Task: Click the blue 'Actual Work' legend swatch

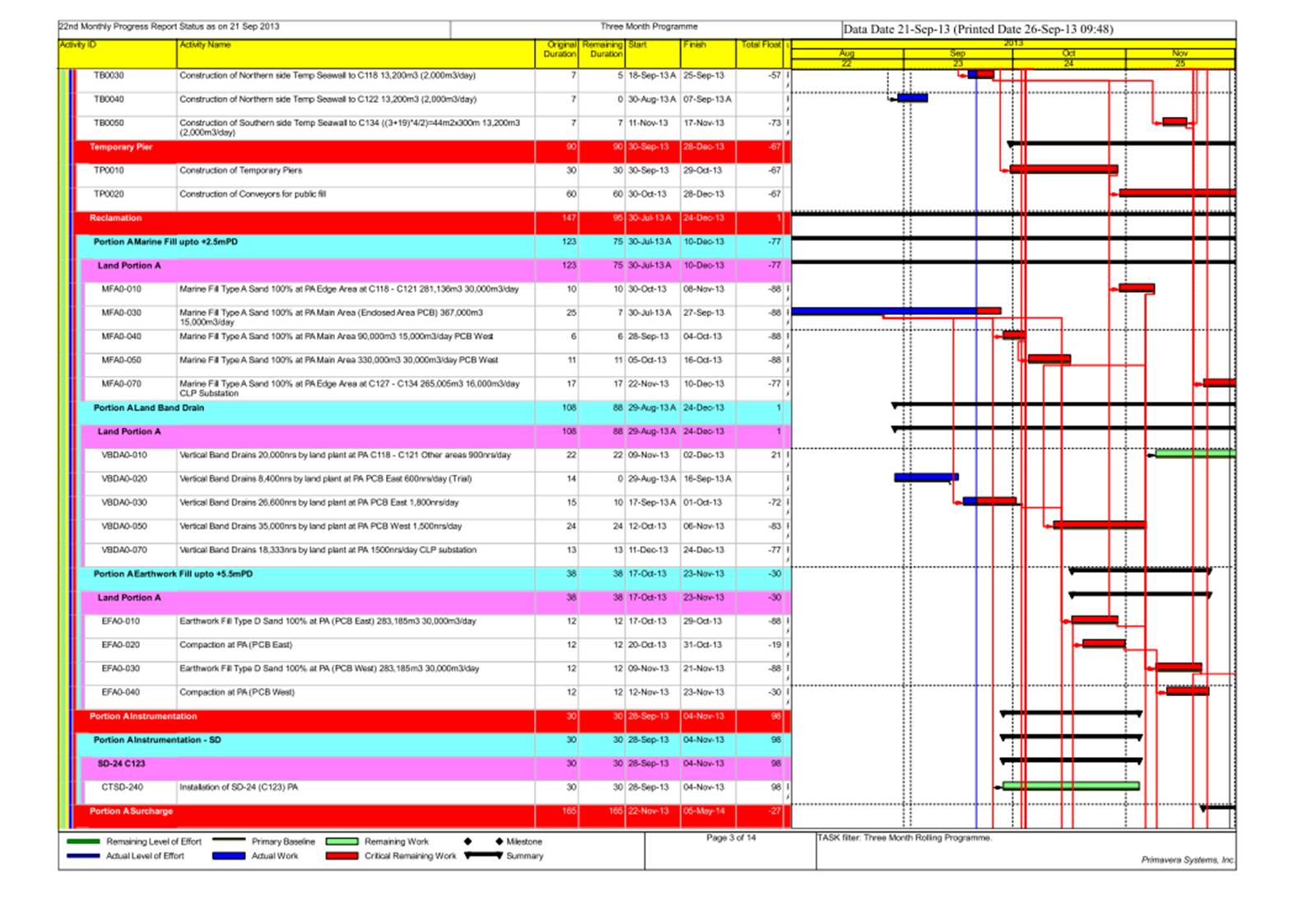Action: (228, 856)
